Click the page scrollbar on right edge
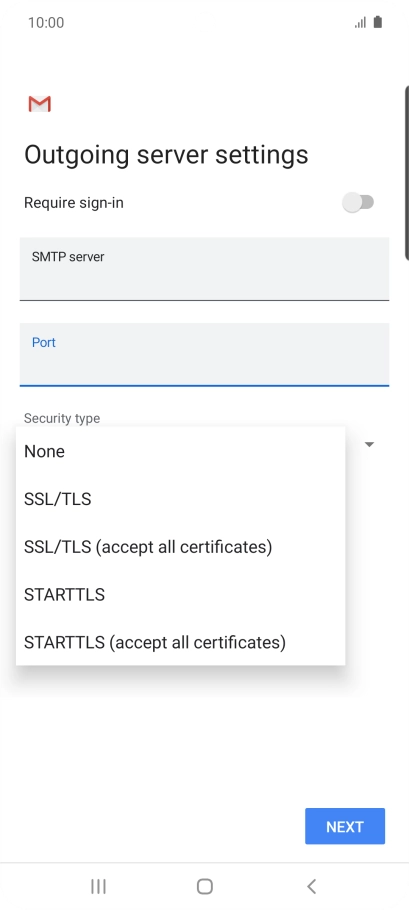409x910 pixels. tap(406, 172)
